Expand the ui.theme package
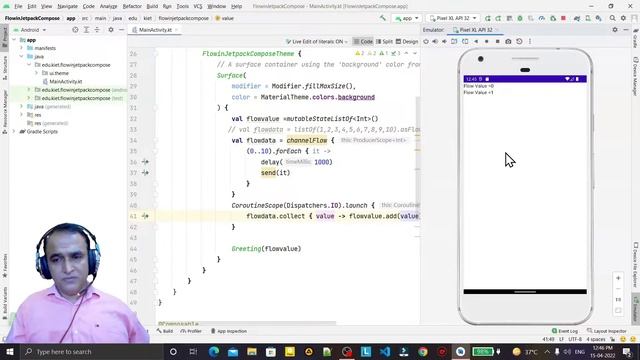 tap(36, 73)
